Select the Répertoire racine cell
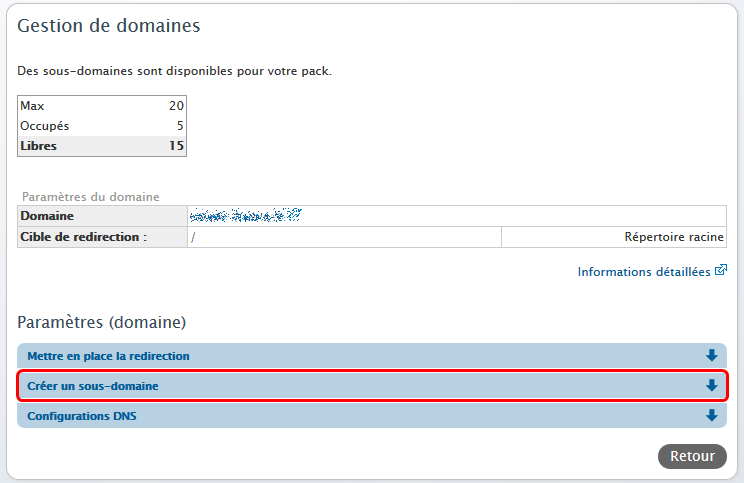This screenshot has width=744, height=483. pyautogui.click(x=674, y=237)
